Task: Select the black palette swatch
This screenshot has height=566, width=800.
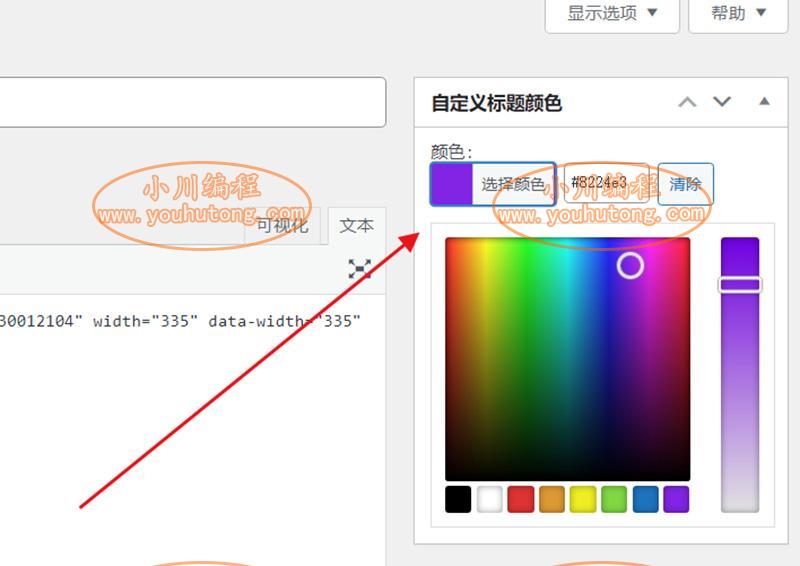Action: (458, 499)
